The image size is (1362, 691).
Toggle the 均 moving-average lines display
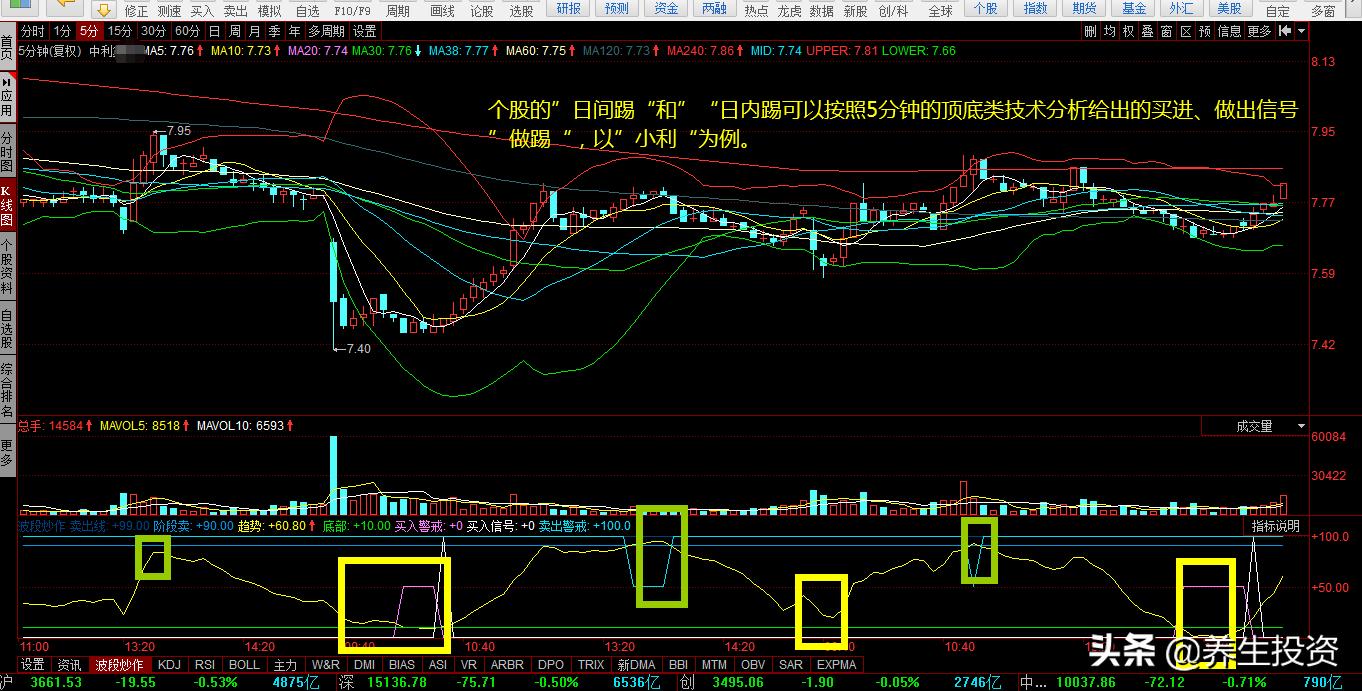point(1112,30)
